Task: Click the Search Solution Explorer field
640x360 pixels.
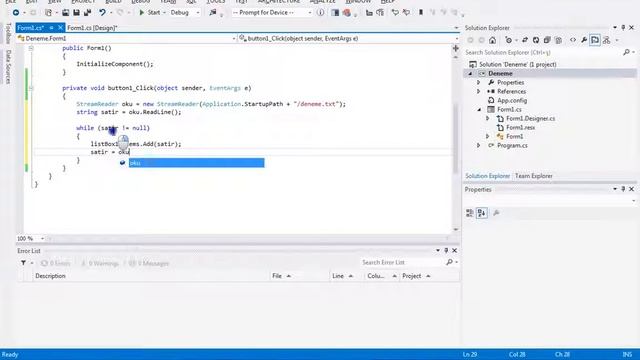Action: pyautogui.click(x=544, y=52)
